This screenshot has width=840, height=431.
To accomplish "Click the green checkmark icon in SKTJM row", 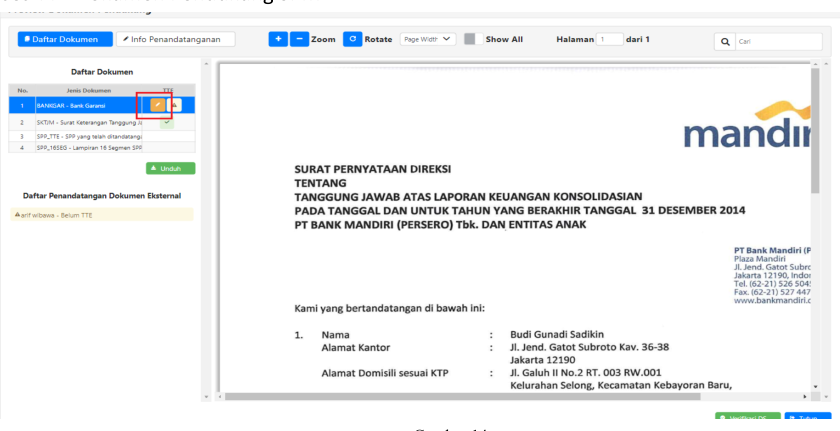I will click(x=167, y=121).
